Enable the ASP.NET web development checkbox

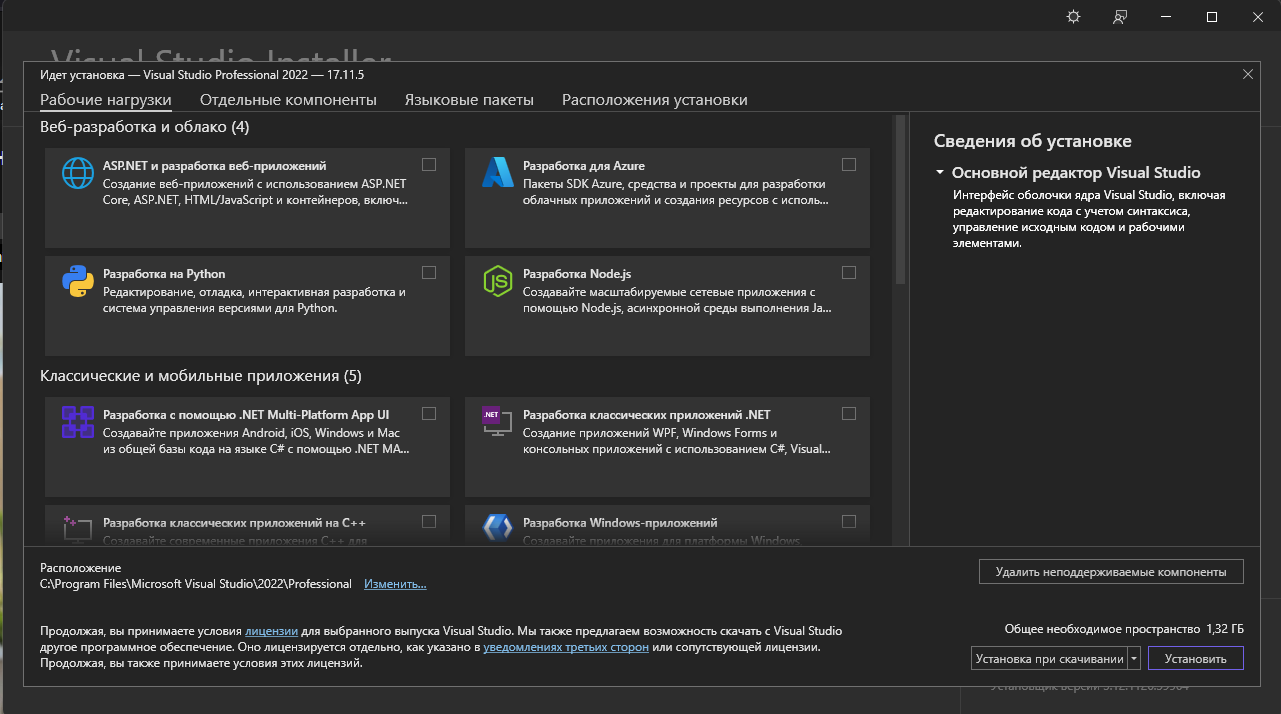(429, 165)
